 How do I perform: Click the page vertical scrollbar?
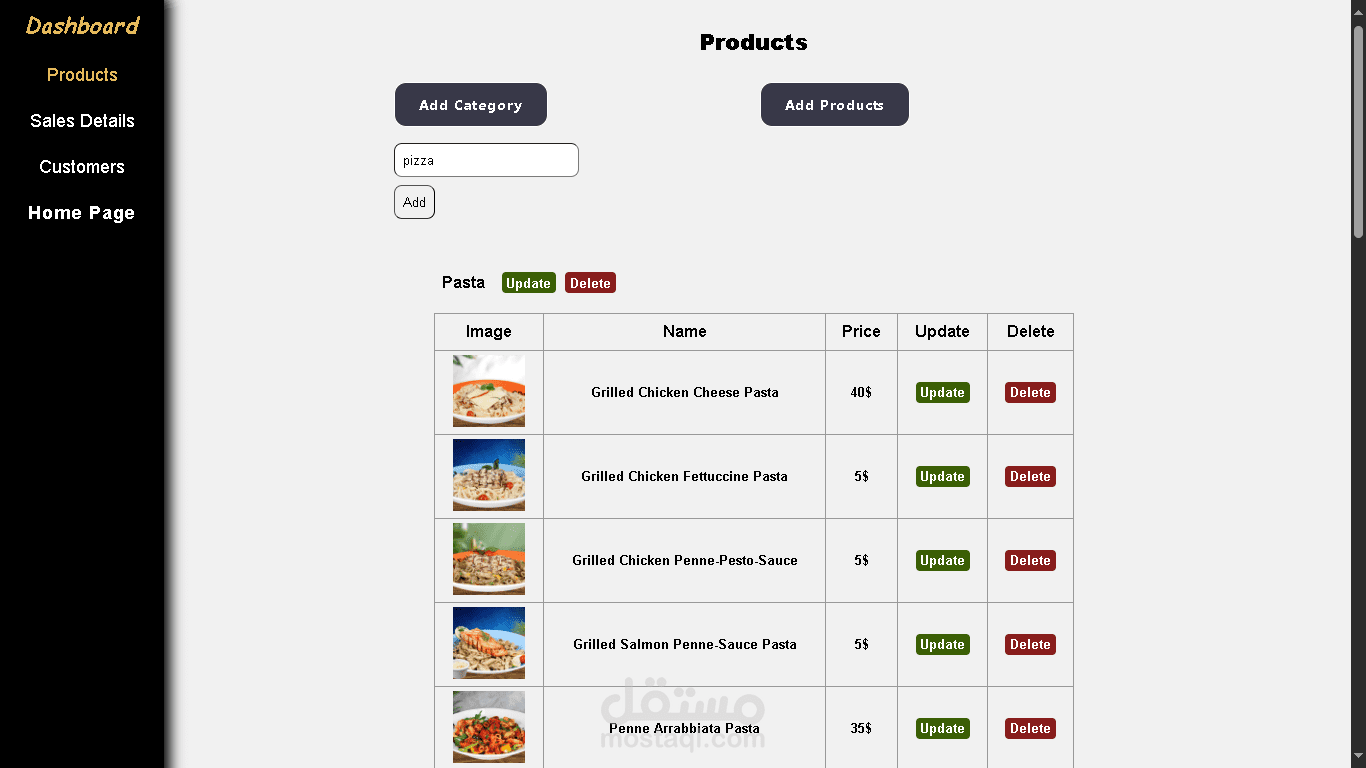pos(1358,130)
